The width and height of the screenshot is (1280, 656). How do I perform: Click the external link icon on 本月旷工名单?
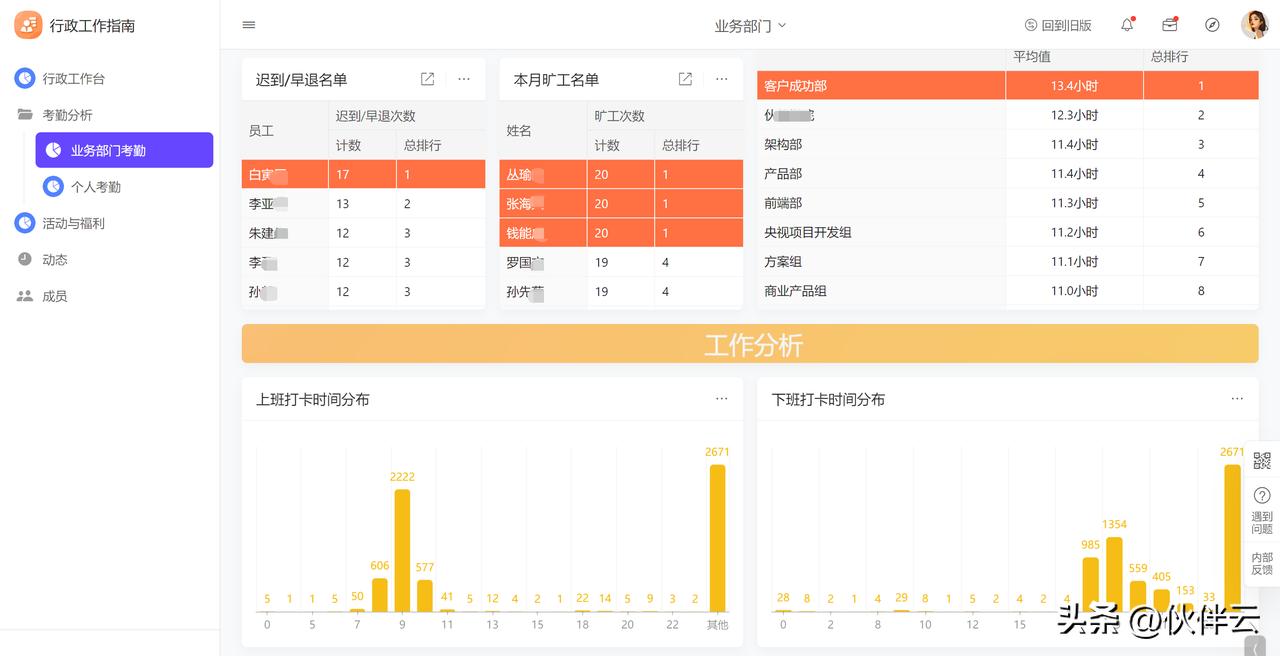click(x=685, y=79)
